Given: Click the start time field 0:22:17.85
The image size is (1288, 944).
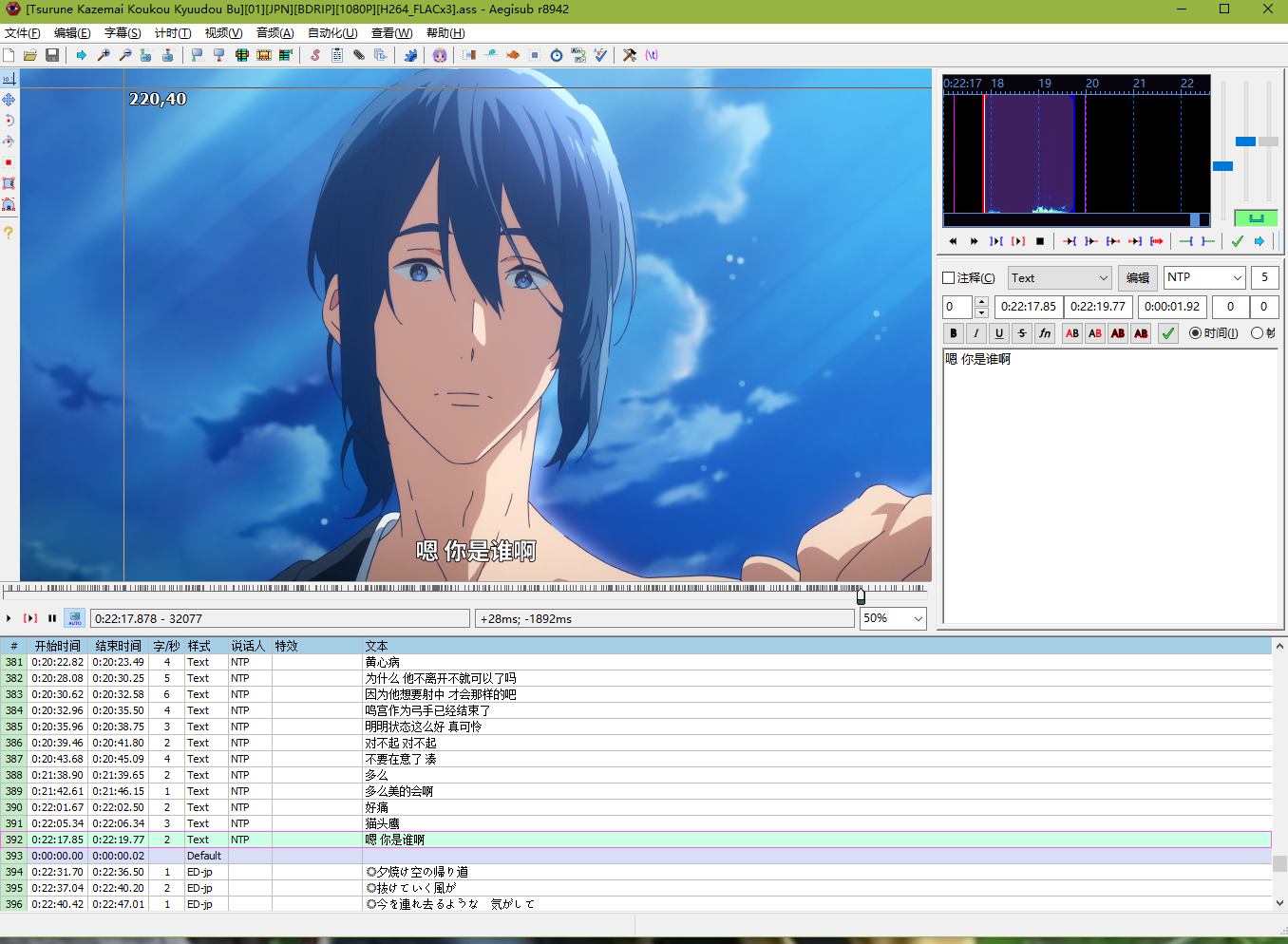Looking at the screenshot, I should [1029, 307].
